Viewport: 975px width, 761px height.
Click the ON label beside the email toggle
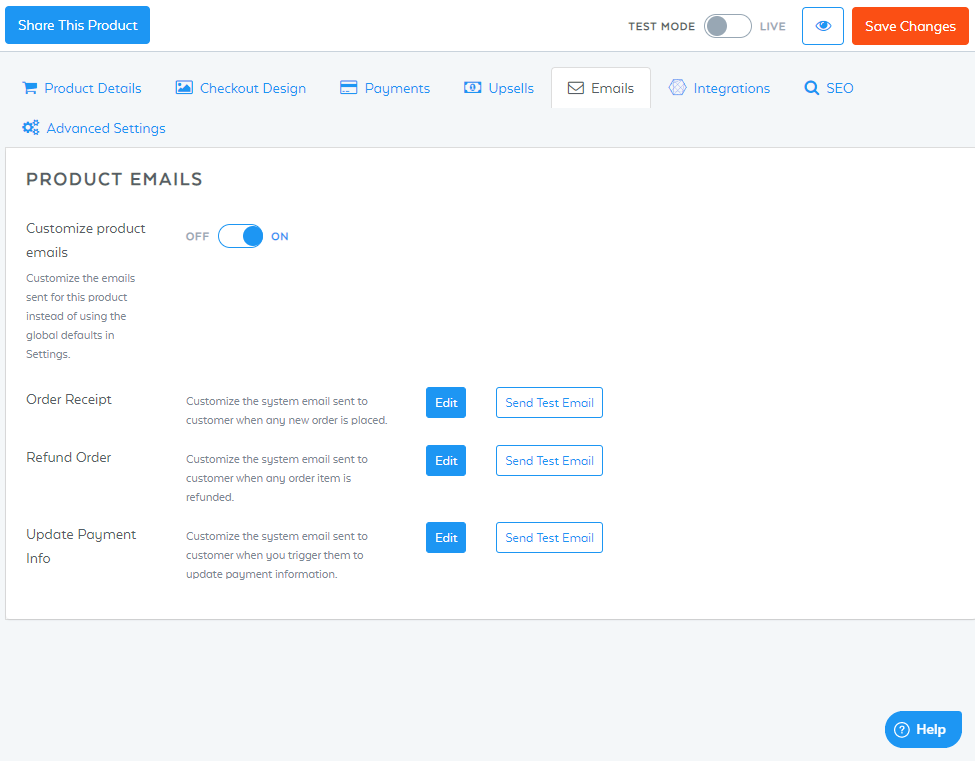pos(280,236)
